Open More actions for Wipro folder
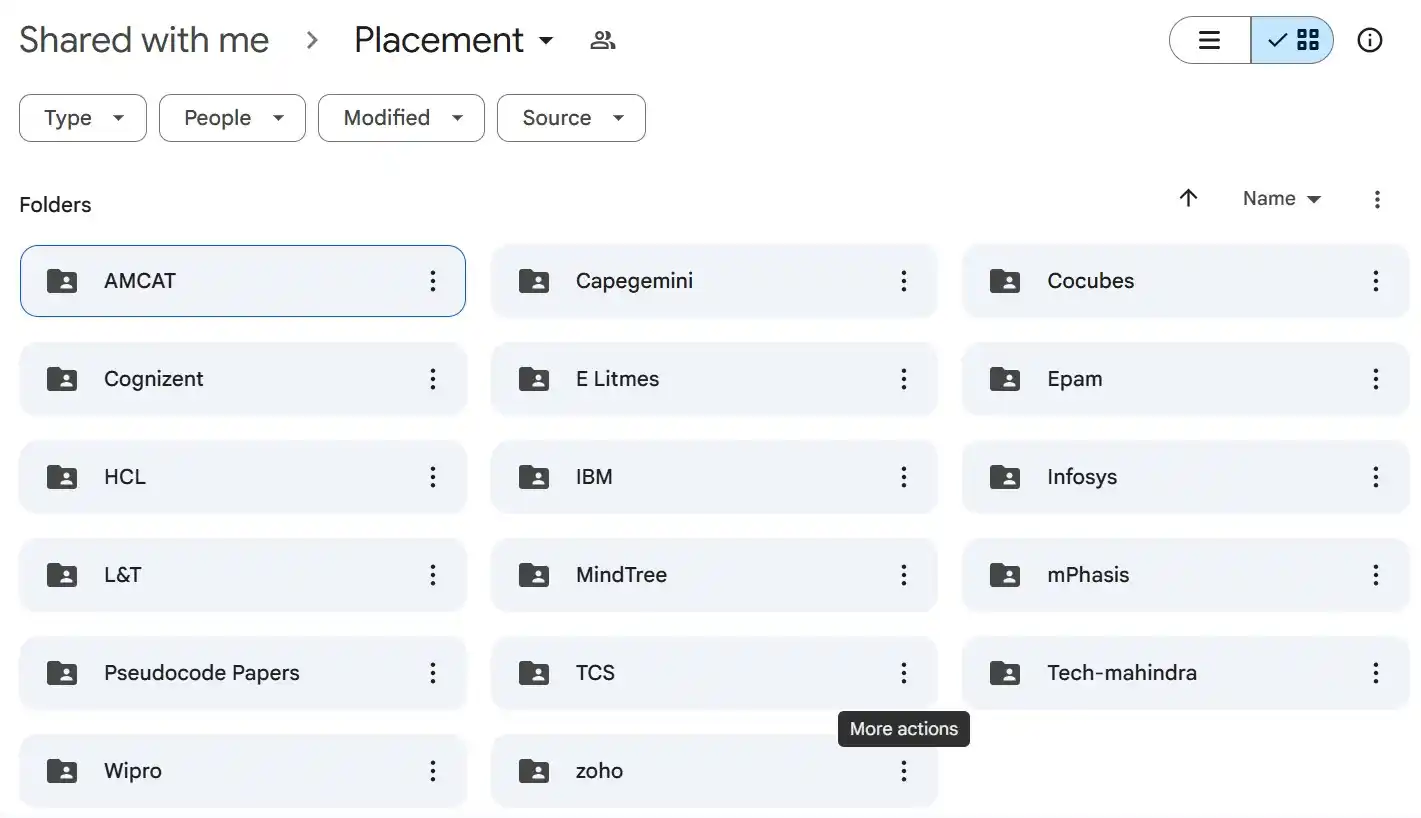The height and width of the screenshot is (818, 1421). tap(433, 771)
